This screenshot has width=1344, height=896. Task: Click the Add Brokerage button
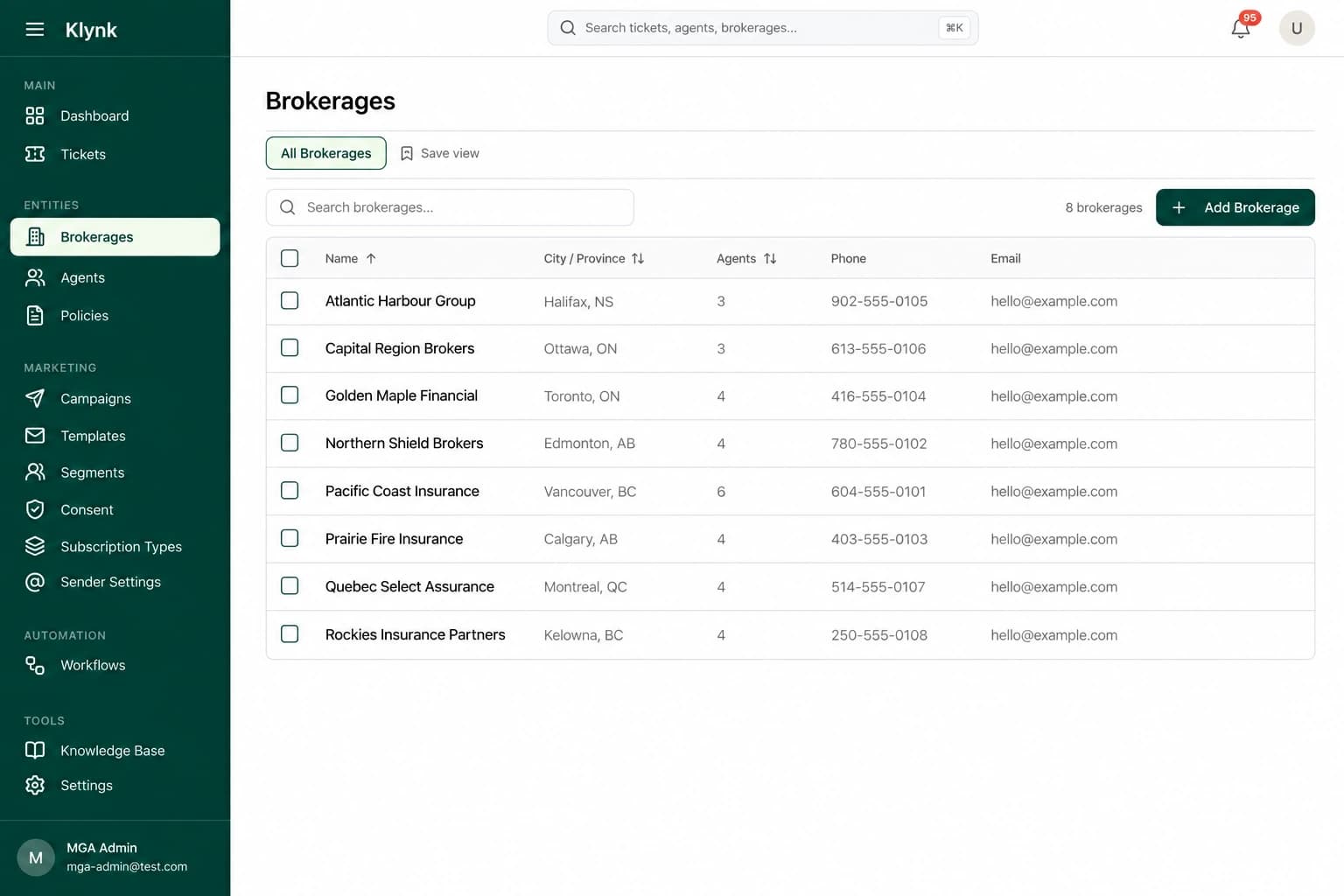(1235, 207)
